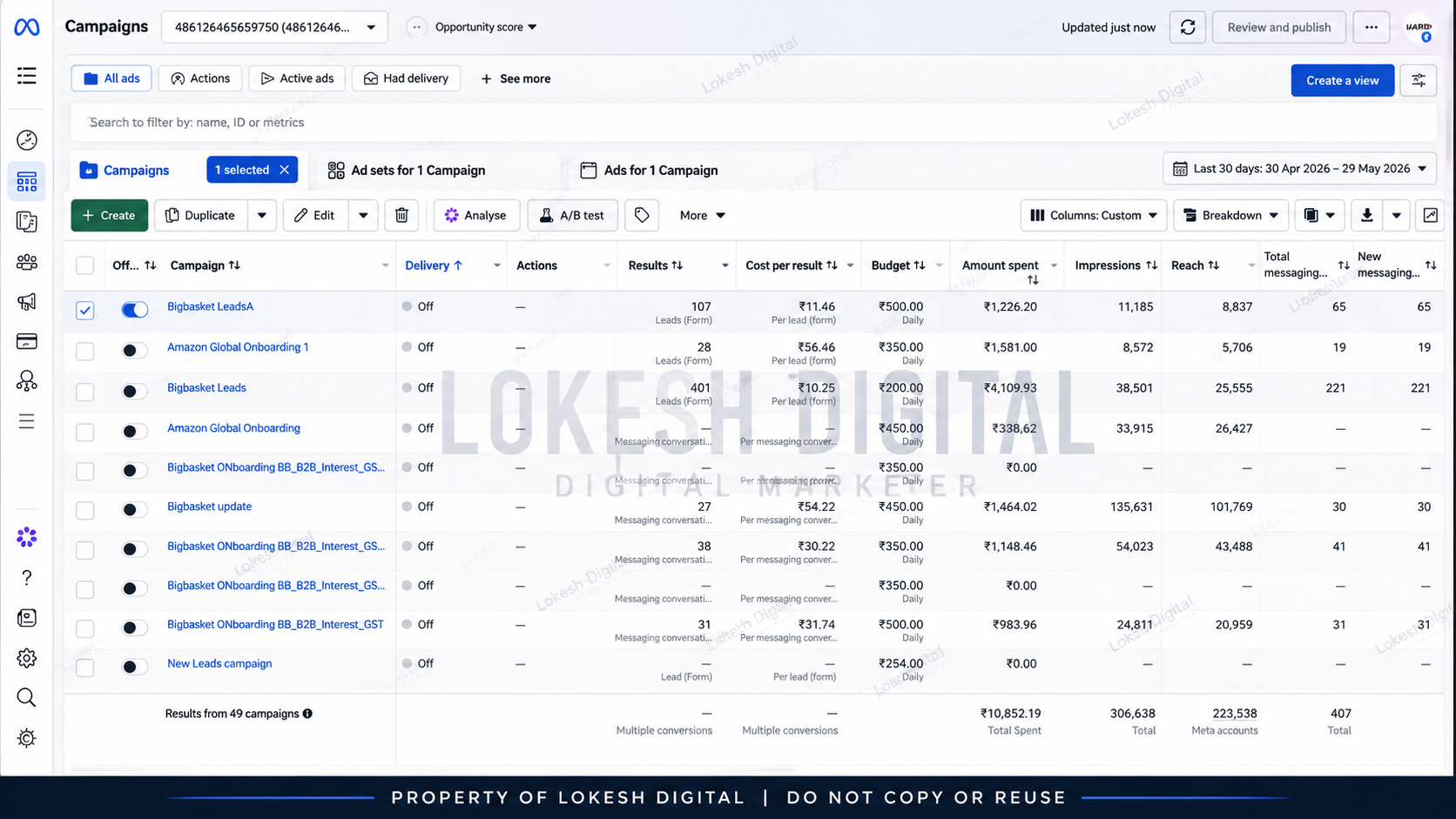The height and width of the screenshot is (819, 1456).
Task: Select the Actions view
Action: [x=200, y=78]
